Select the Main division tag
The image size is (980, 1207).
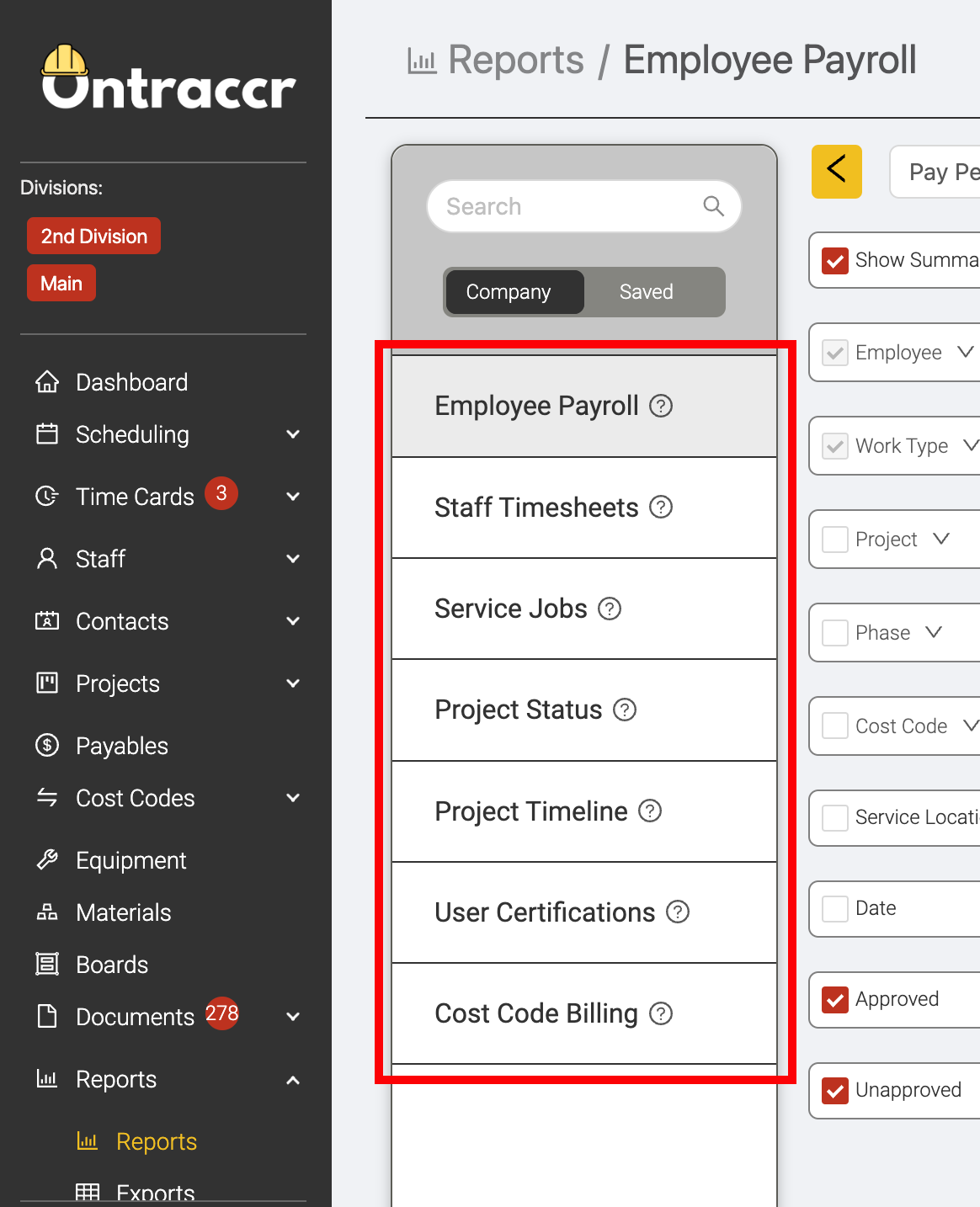[x=61, y=283]
